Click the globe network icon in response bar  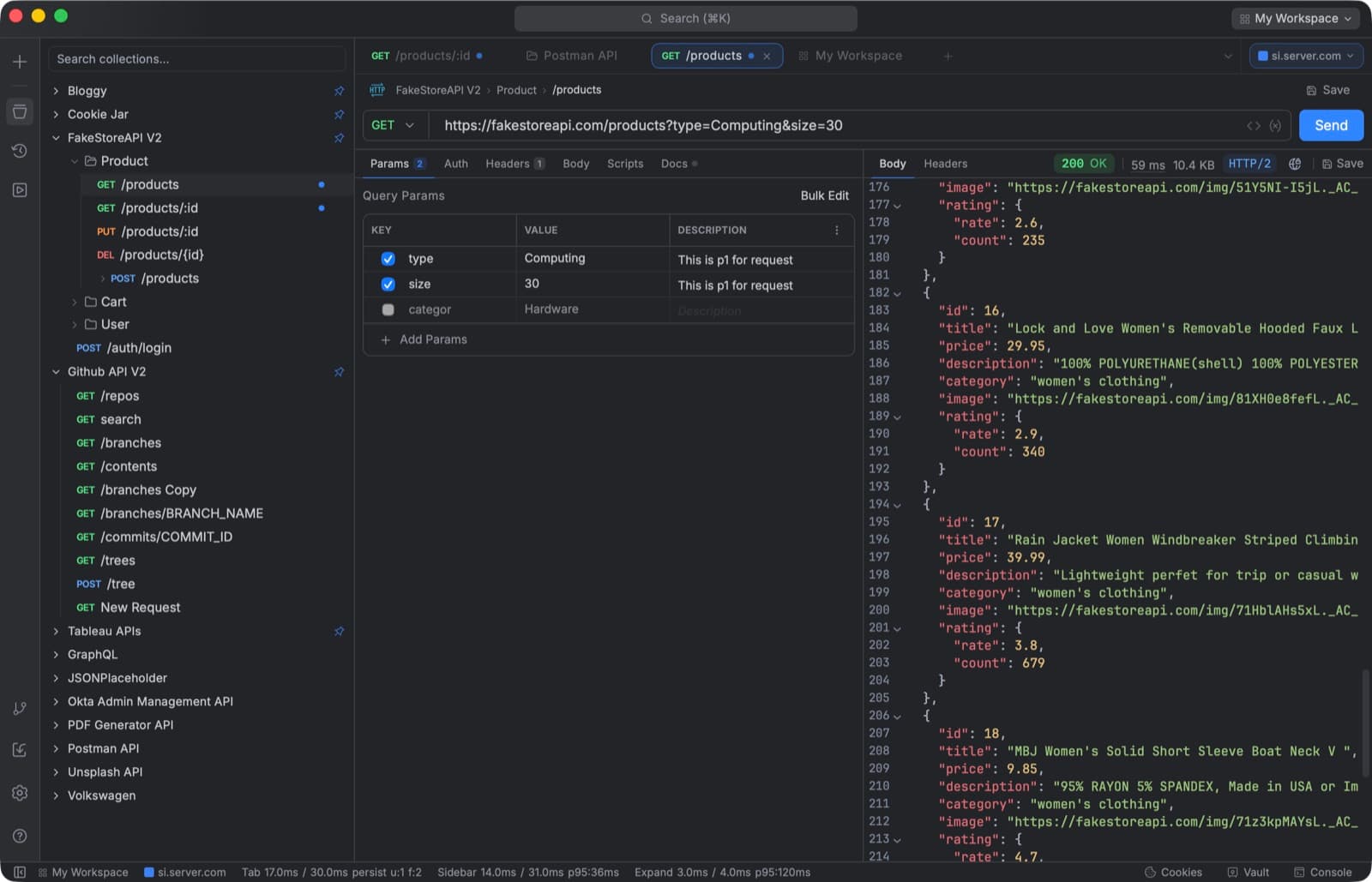coord(1295,164)
